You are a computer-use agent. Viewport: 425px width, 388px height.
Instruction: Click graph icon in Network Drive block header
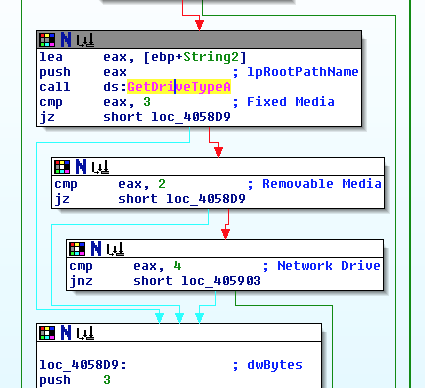pos(115,249)
